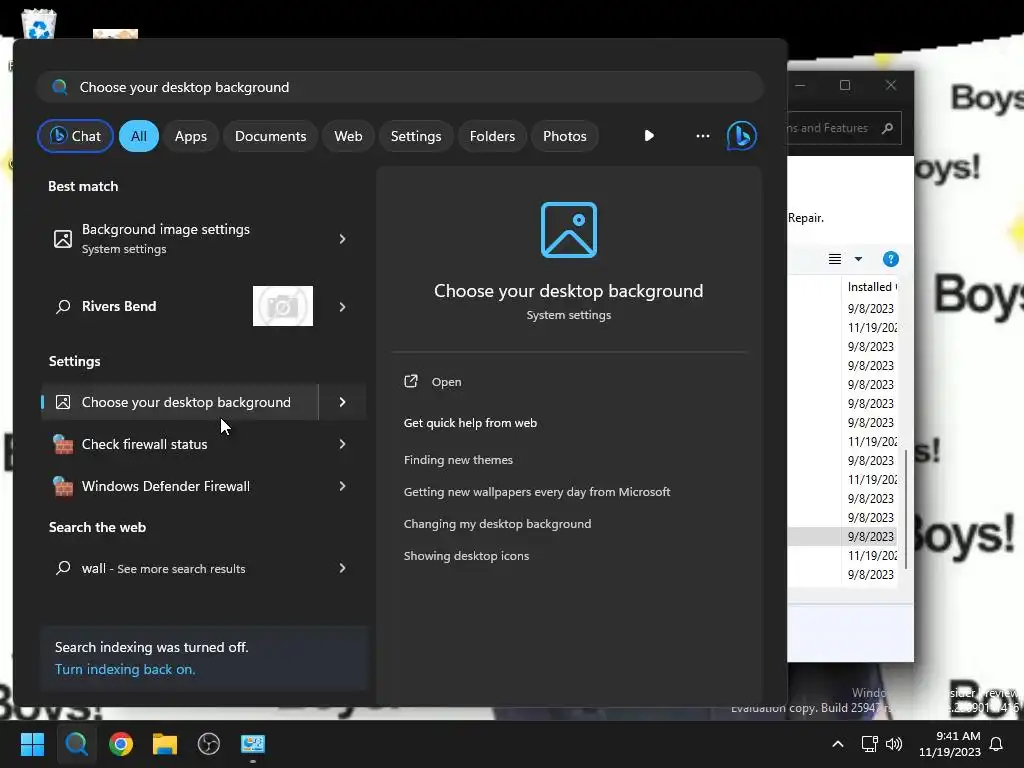Launch Google Chrome from taskbar

click(x=121, y=744)
